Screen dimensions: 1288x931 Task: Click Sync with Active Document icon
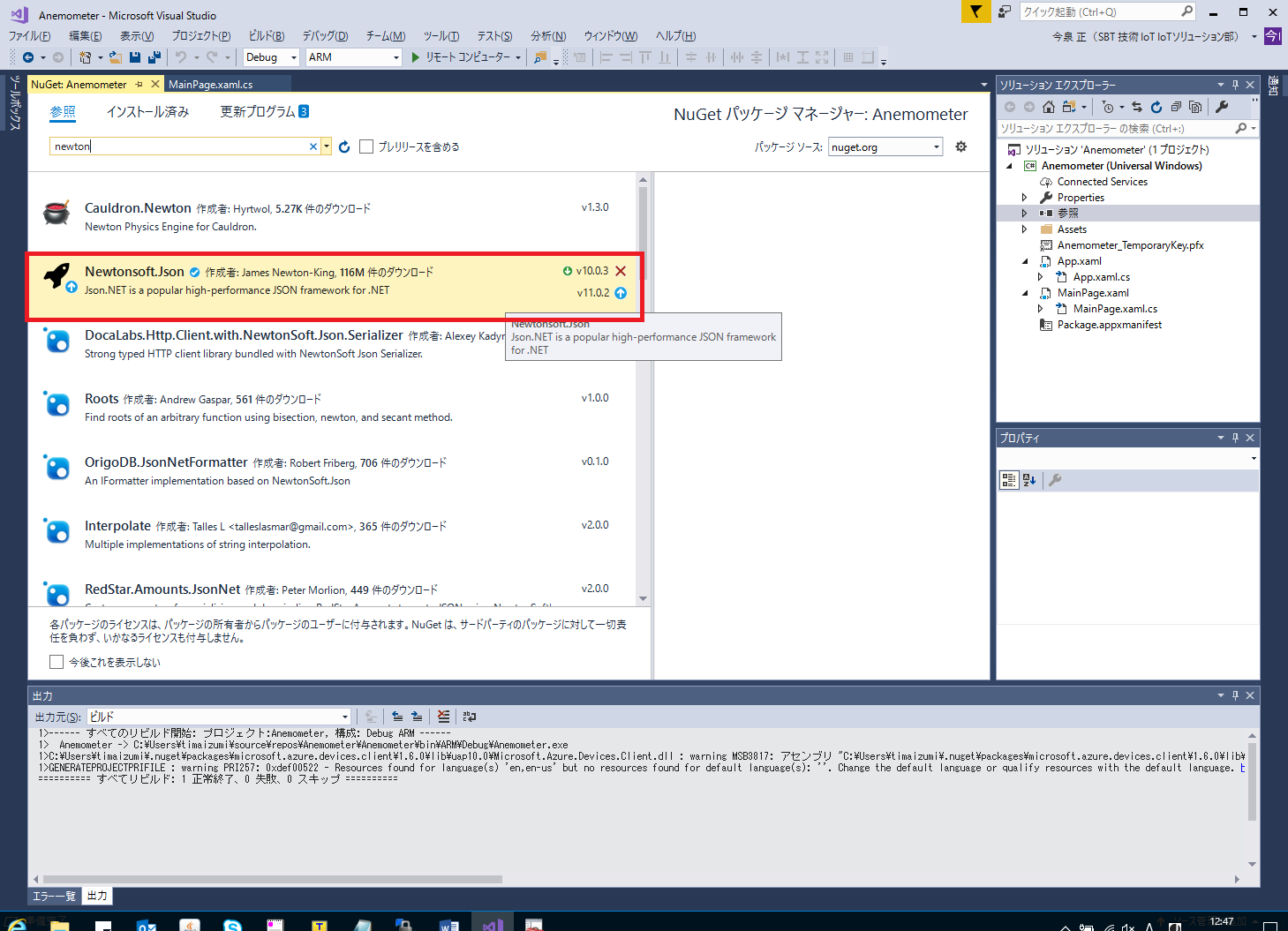pos(1137,107)
